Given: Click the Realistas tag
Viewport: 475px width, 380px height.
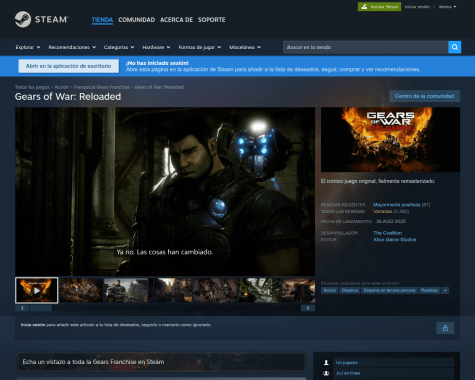Looking at the screenshot, I should (x=429, y=290).
